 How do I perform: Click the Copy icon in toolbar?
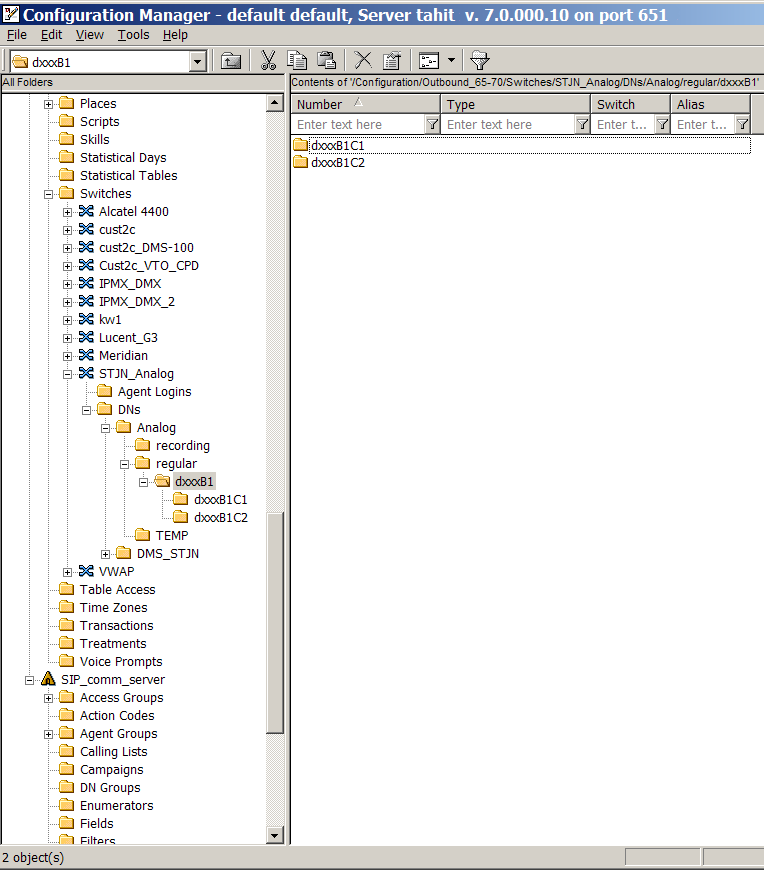pos(297,61)
